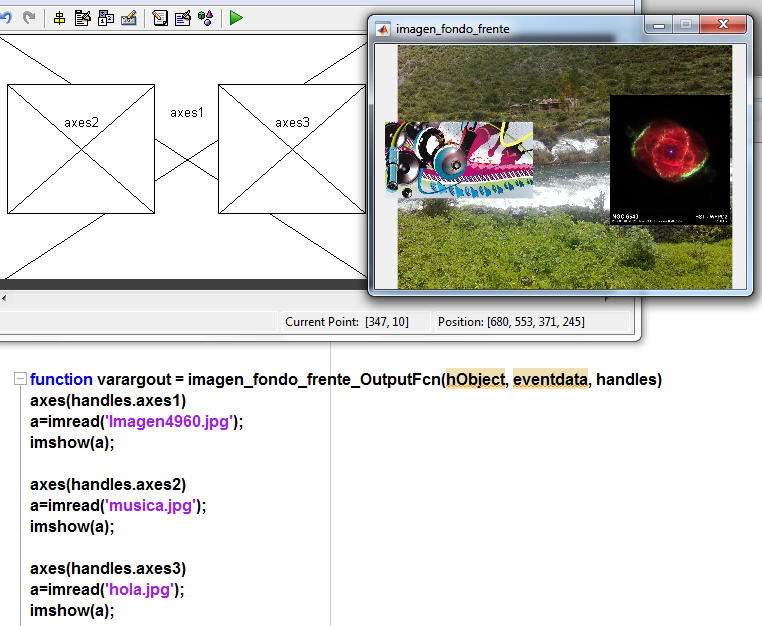
Task: Open the Object Browser icon
Action: tap(206, 18)
